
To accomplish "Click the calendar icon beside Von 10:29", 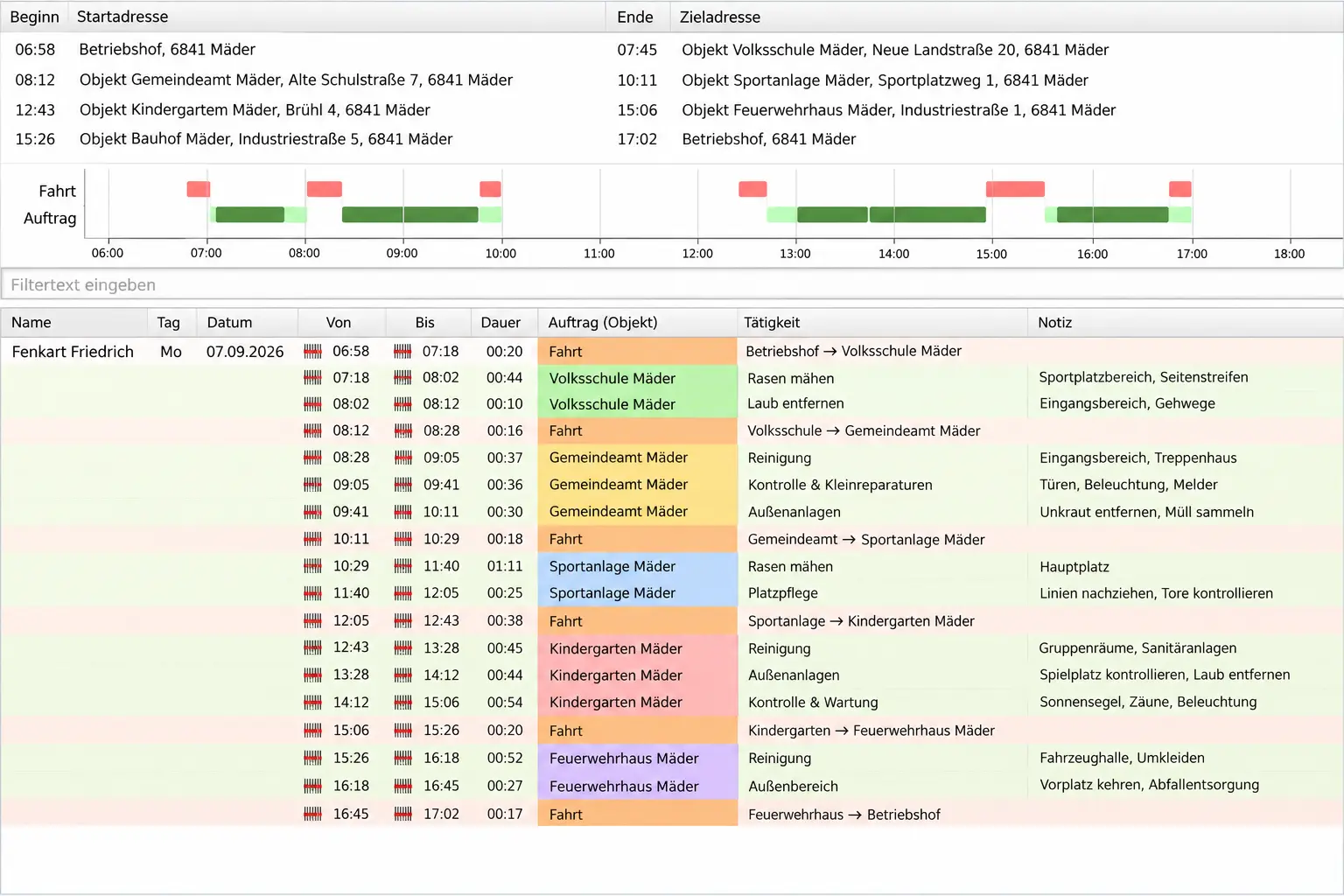I will click(312, 567).
